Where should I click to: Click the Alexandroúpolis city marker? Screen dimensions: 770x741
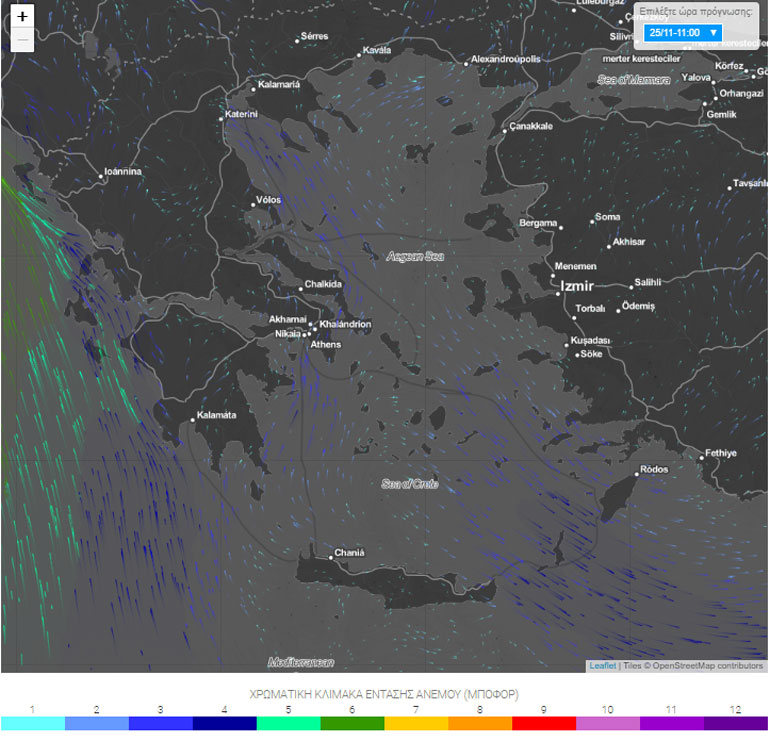pos(465,64)
